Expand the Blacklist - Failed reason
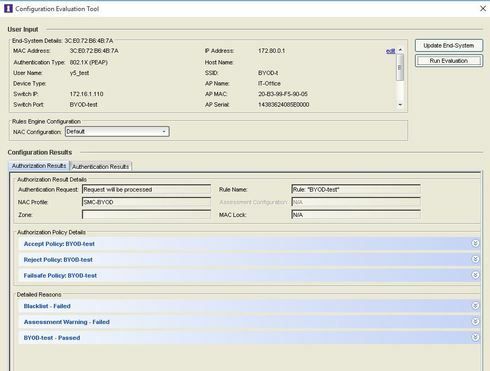Image resolution: width=490 pixels, height=371 pixels. 475,306
